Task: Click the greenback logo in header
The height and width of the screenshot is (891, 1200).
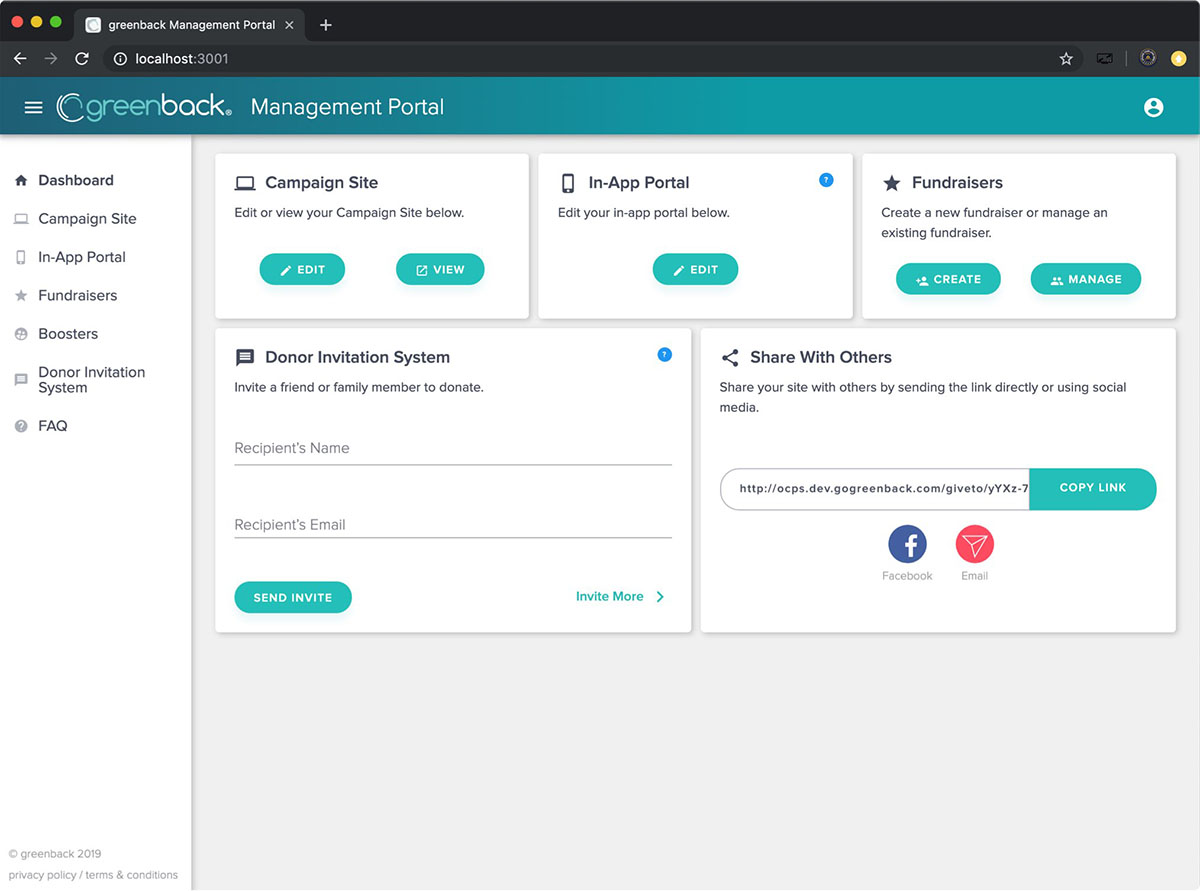Action: point(145,107)
